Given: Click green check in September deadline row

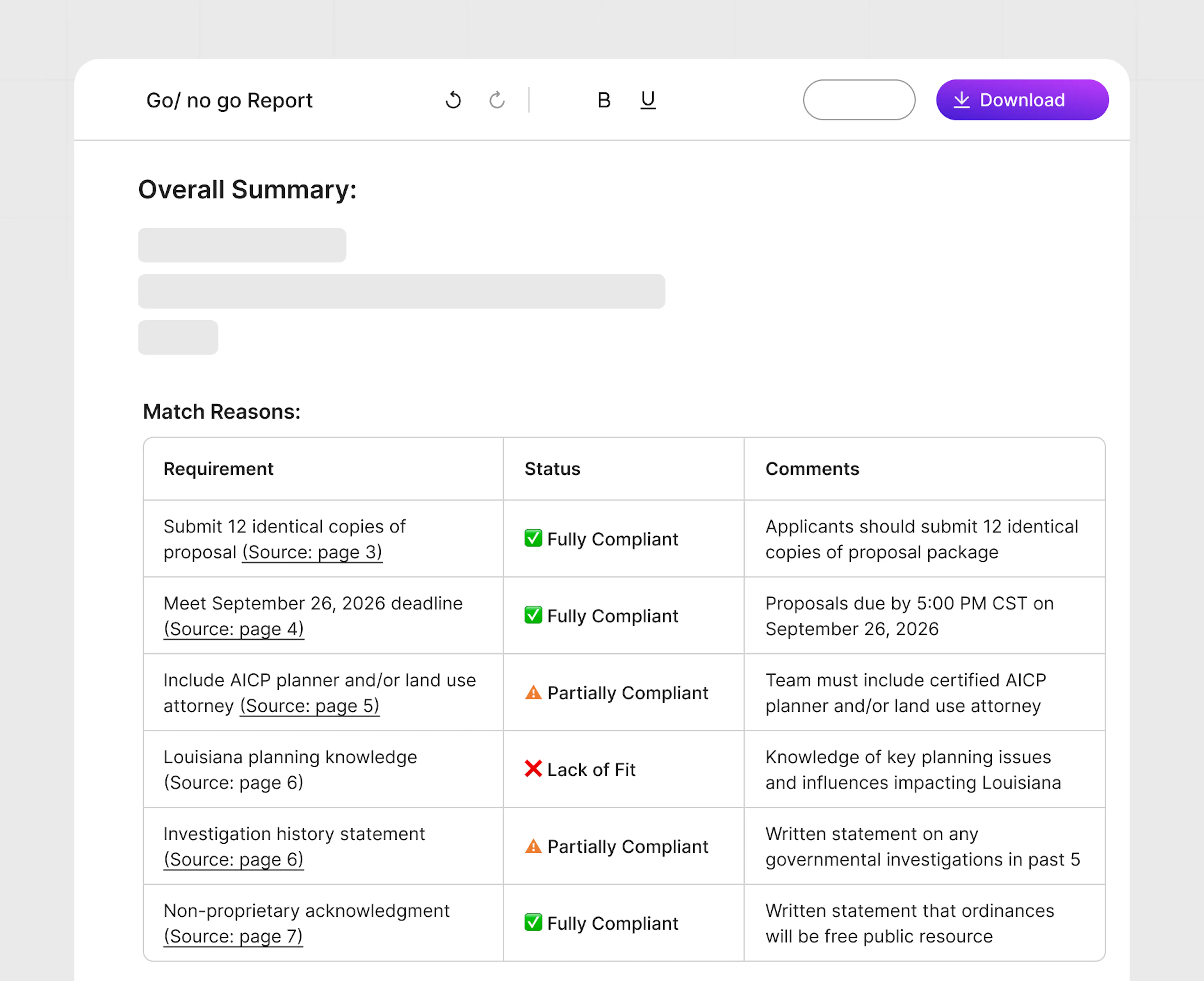Looking at the screenshot, I should click(x=533, y=615).
